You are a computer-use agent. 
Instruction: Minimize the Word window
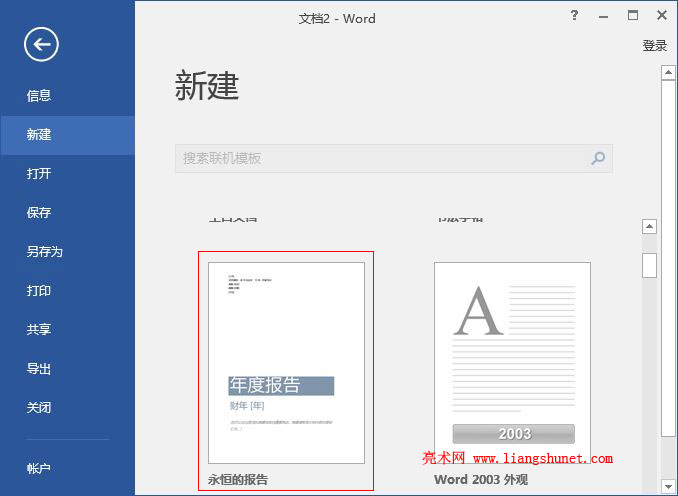(x=604, y=16)
